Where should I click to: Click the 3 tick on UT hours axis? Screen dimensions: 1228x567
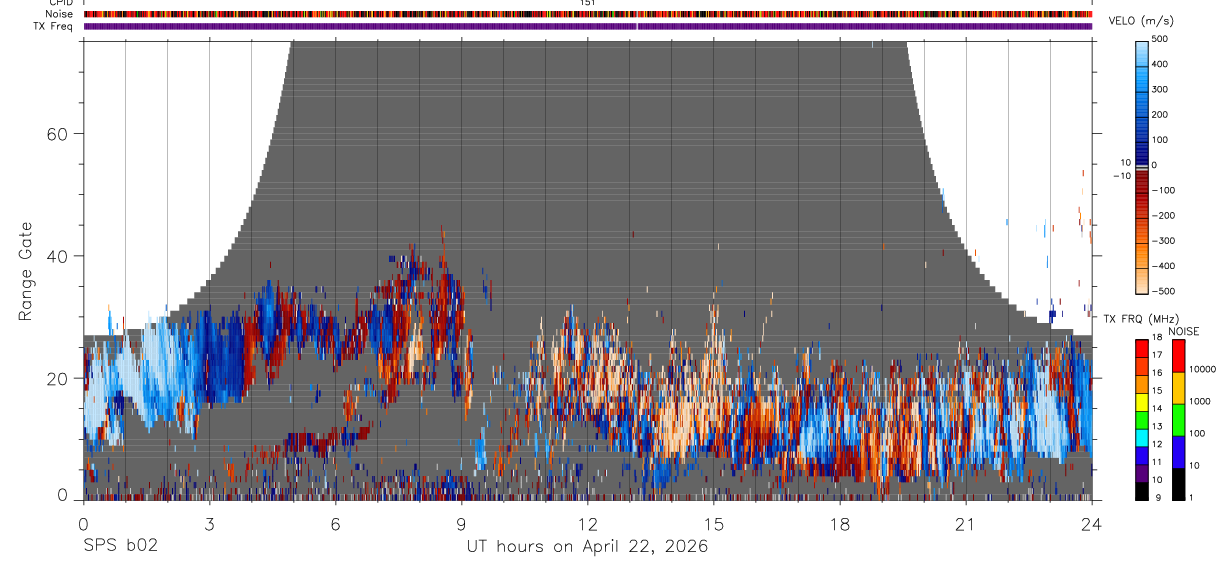tap(209, 523)
